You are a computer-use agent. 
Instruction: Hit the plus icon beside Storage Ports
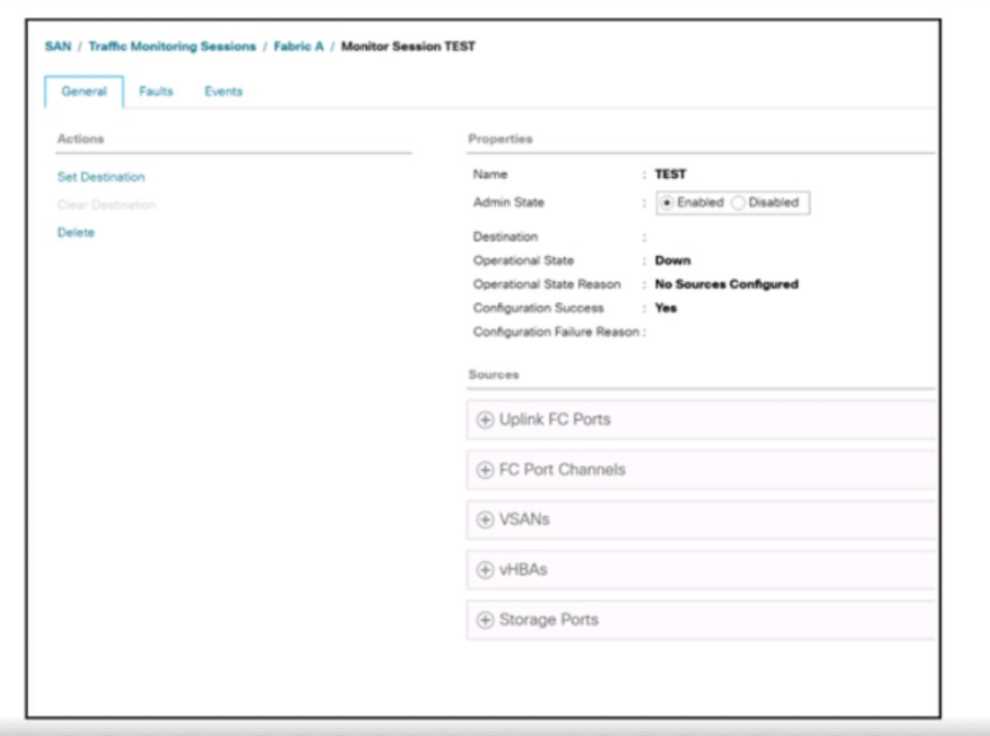pos(485,620)
